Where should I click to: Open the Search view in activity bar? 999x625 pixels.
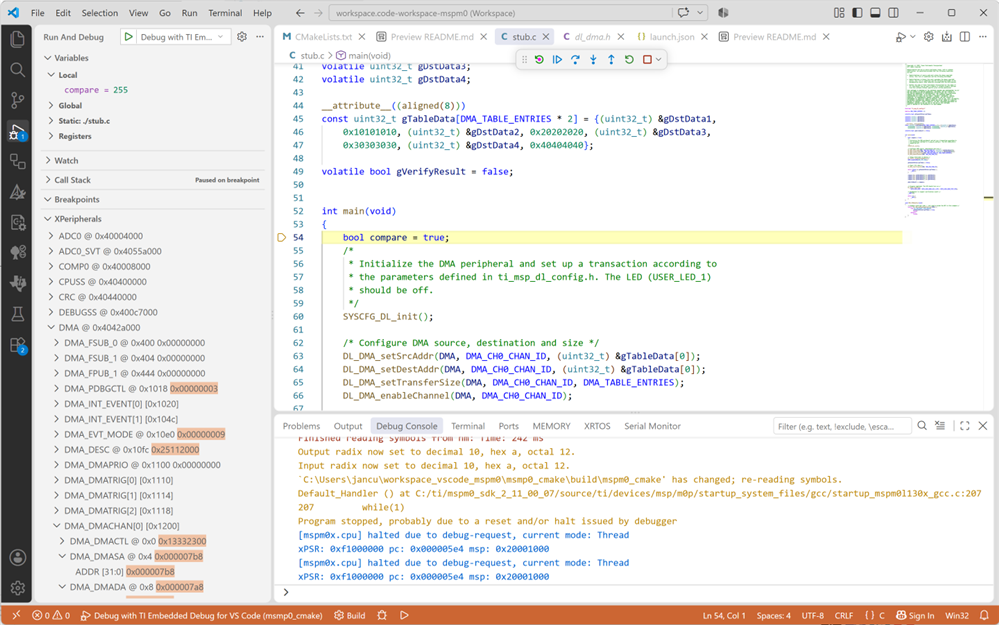(17, 69)
